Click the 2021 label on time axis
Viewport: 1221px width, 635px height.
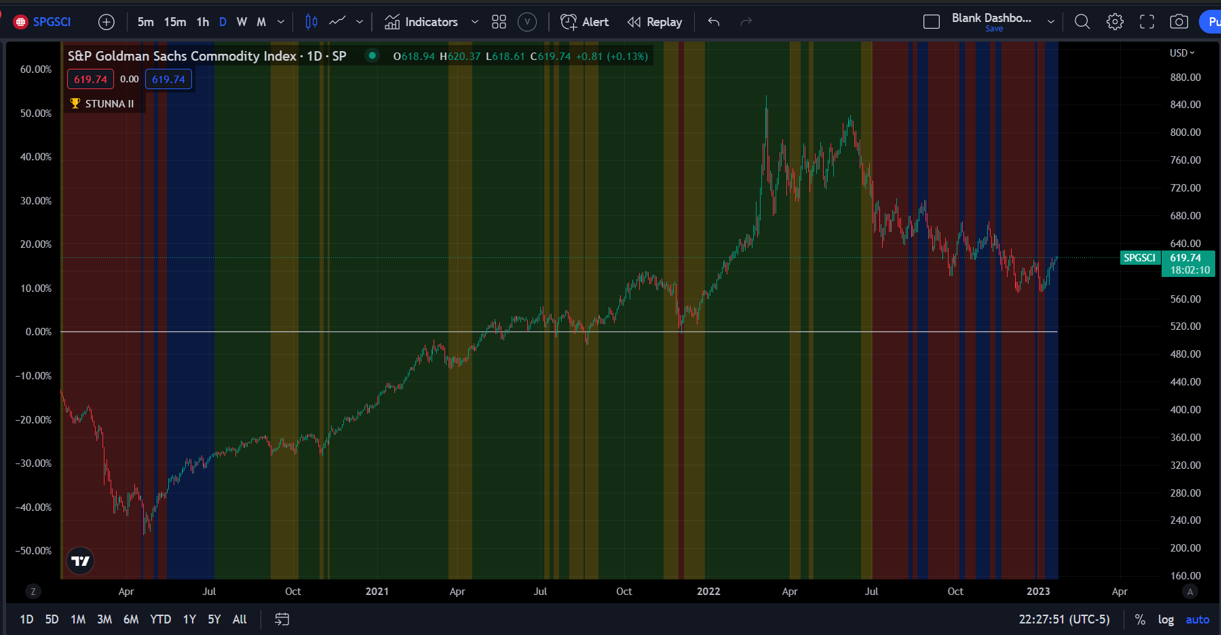click(376, 592)
